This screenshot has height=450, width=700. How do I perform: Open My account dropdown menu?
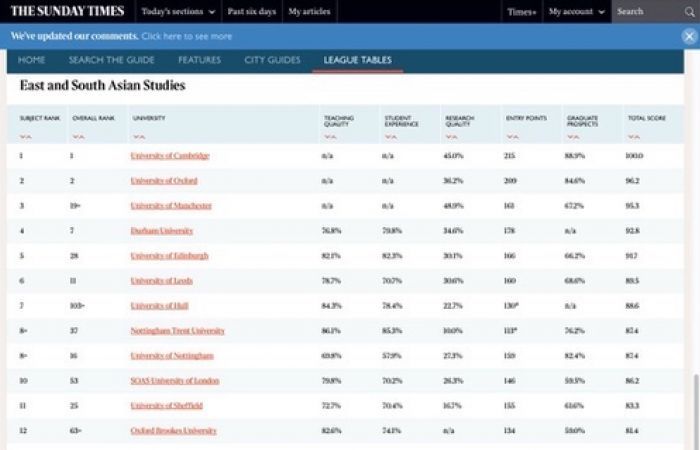576,11
